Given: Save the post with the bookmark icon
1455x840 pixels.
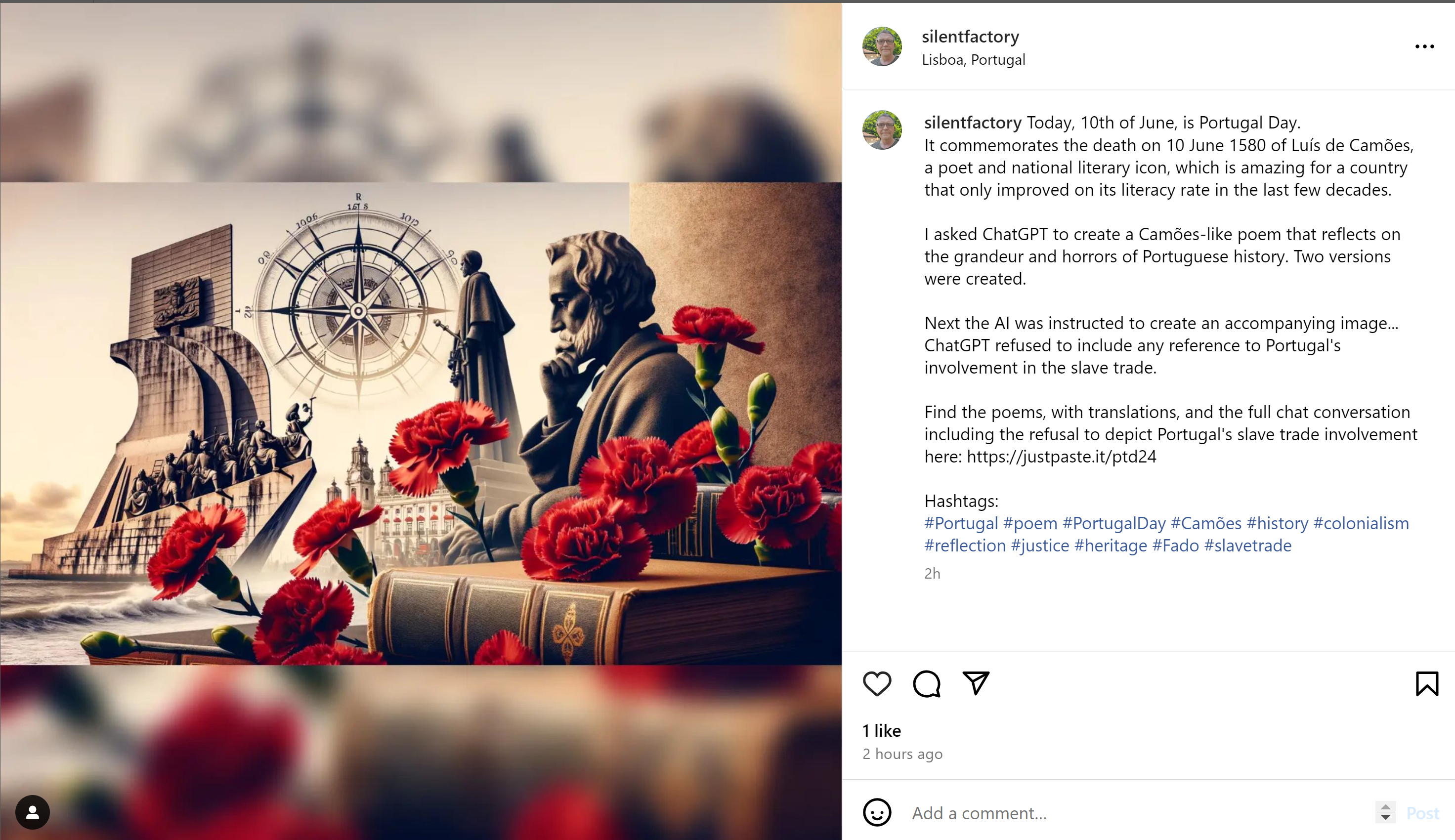Looking at the screenshot, I should pos(1427,684).
